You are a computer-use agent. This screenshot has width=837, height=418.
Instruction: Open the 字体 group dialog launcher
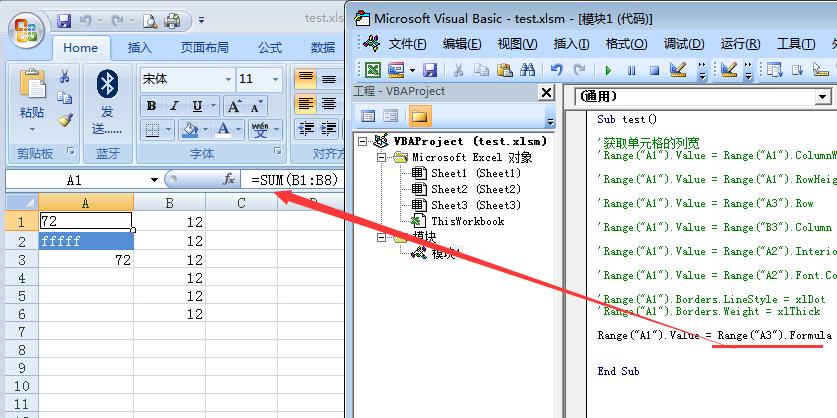pyautogui.click(x=278, y=152)
